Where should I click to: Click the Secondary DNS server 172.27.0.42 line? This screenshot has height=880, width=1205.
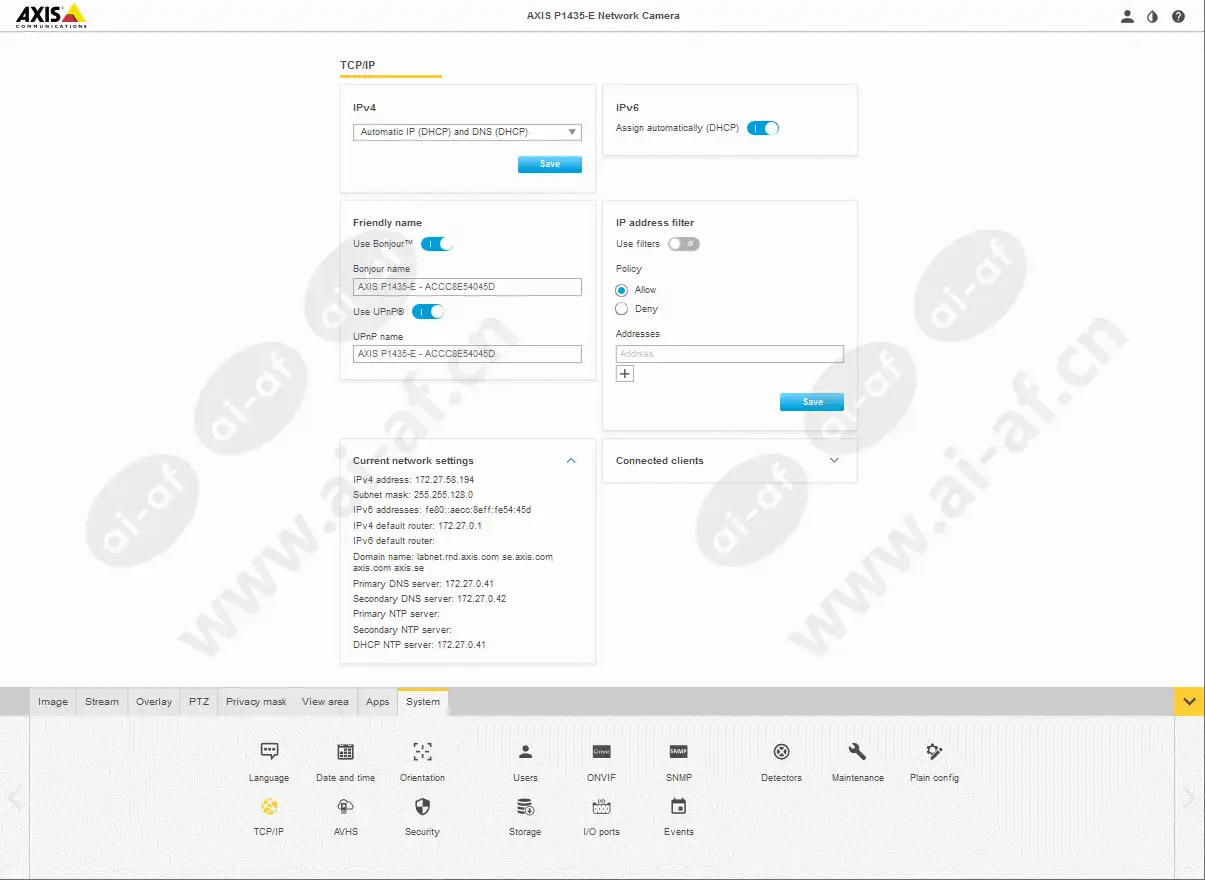click(x=429, y=599)
